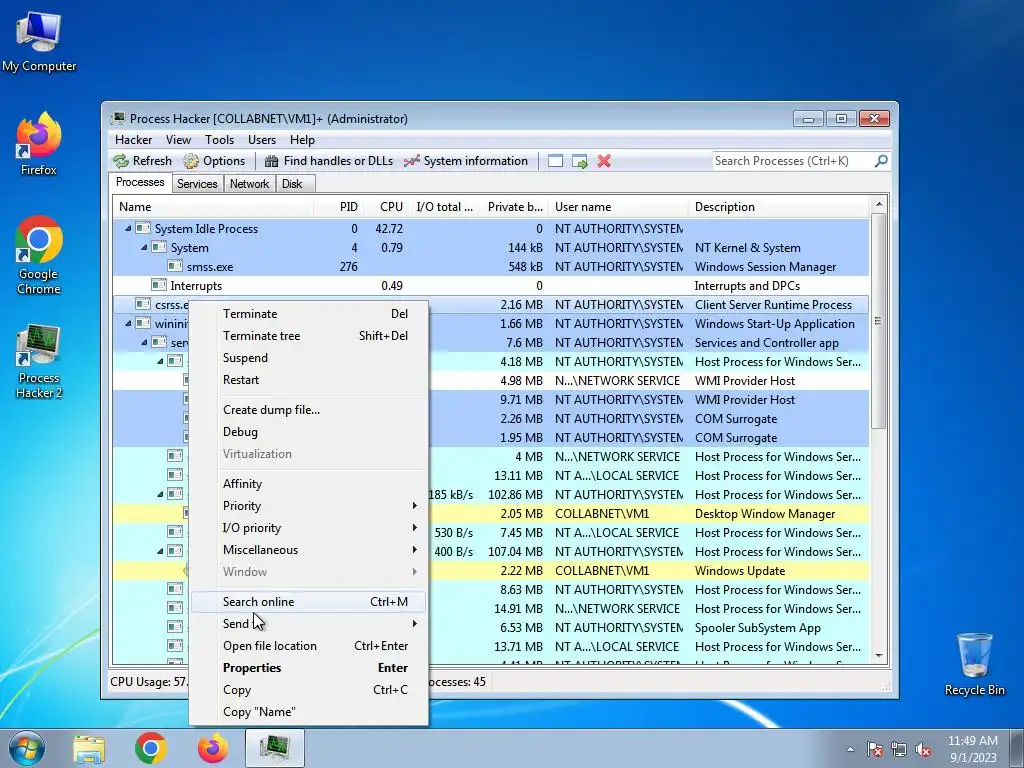Image resolution: width=1024 pixels, height=768 pixels.
Task: Collapse System Idle Process tree node
Action: pos(128,229)
